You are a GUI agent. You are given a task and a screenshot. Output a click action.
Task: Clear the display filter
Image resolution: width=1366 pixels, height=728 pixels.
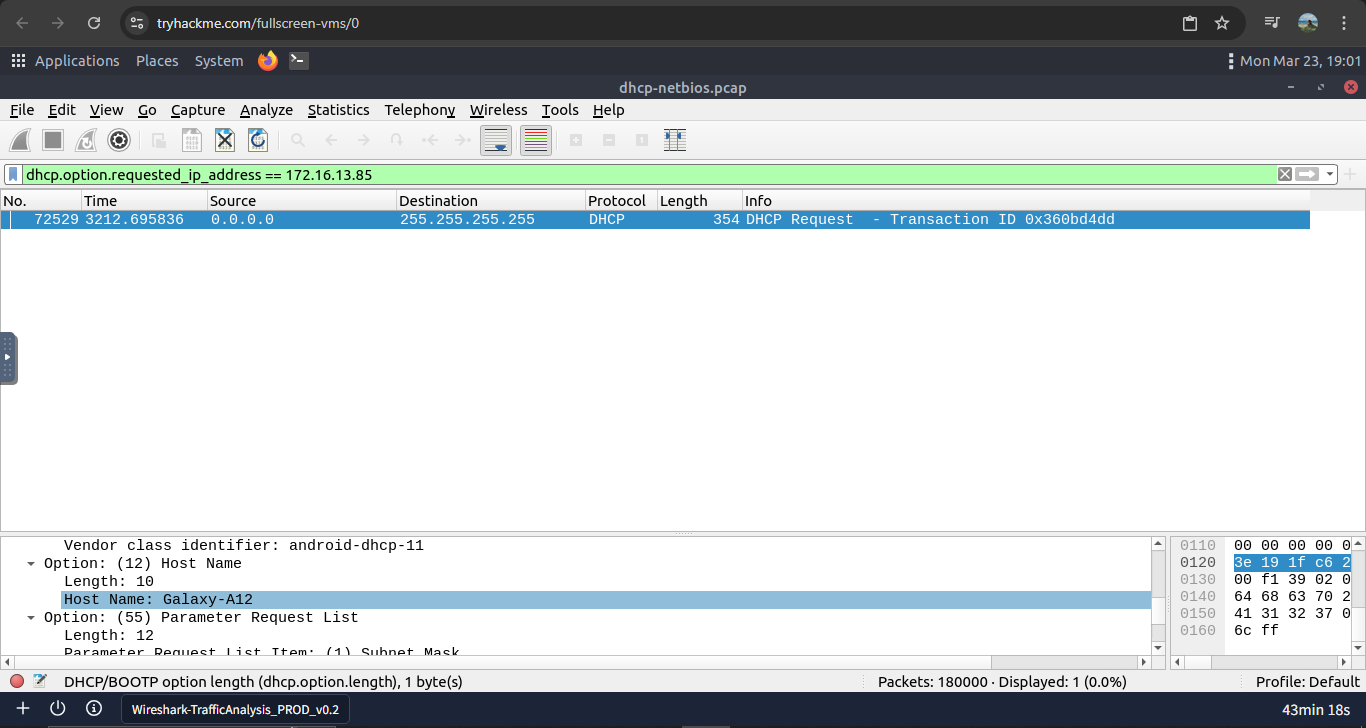pyautogui.click(x=1285, y=175)
